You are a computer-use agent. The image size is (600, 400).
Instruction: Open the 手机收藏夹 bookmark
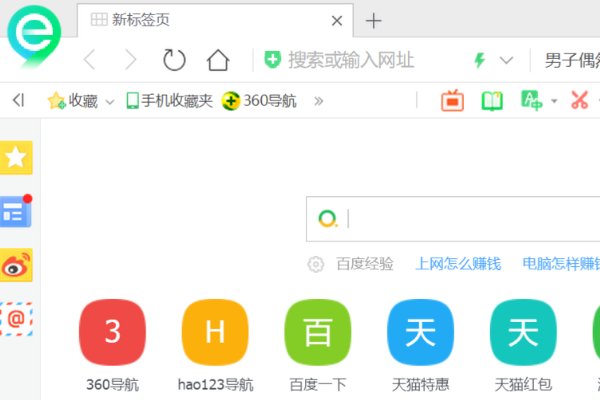[170, 101]
